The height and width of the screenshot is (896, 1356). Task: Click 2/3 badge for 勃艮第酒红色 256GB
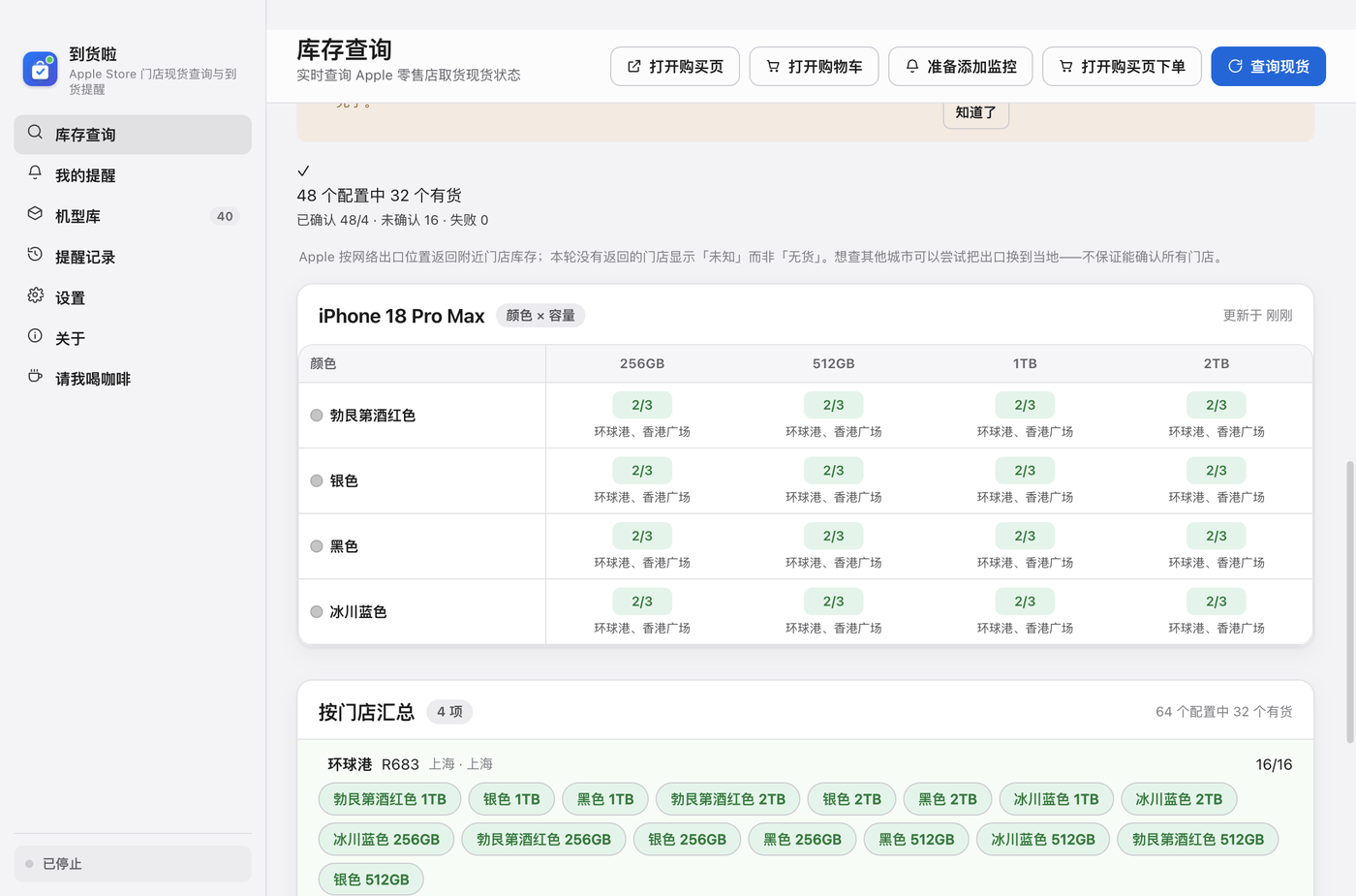coord(642,405)
